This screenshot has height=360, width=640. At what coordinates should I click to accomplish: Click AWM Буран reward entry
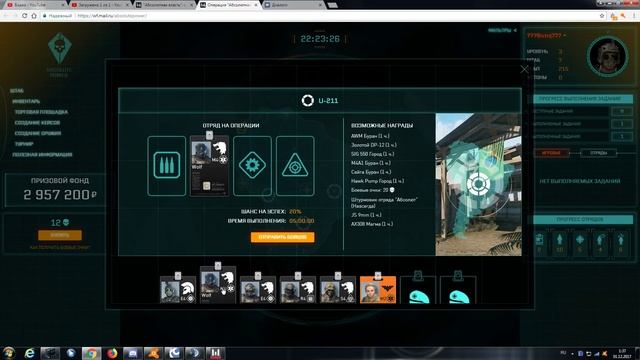pos(370,136)
